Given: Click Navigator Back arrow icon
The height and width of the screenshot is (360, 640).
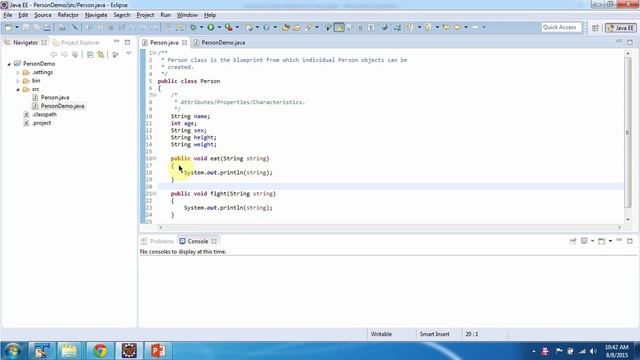Looking at the screenshot, I should tap(53, 54).
